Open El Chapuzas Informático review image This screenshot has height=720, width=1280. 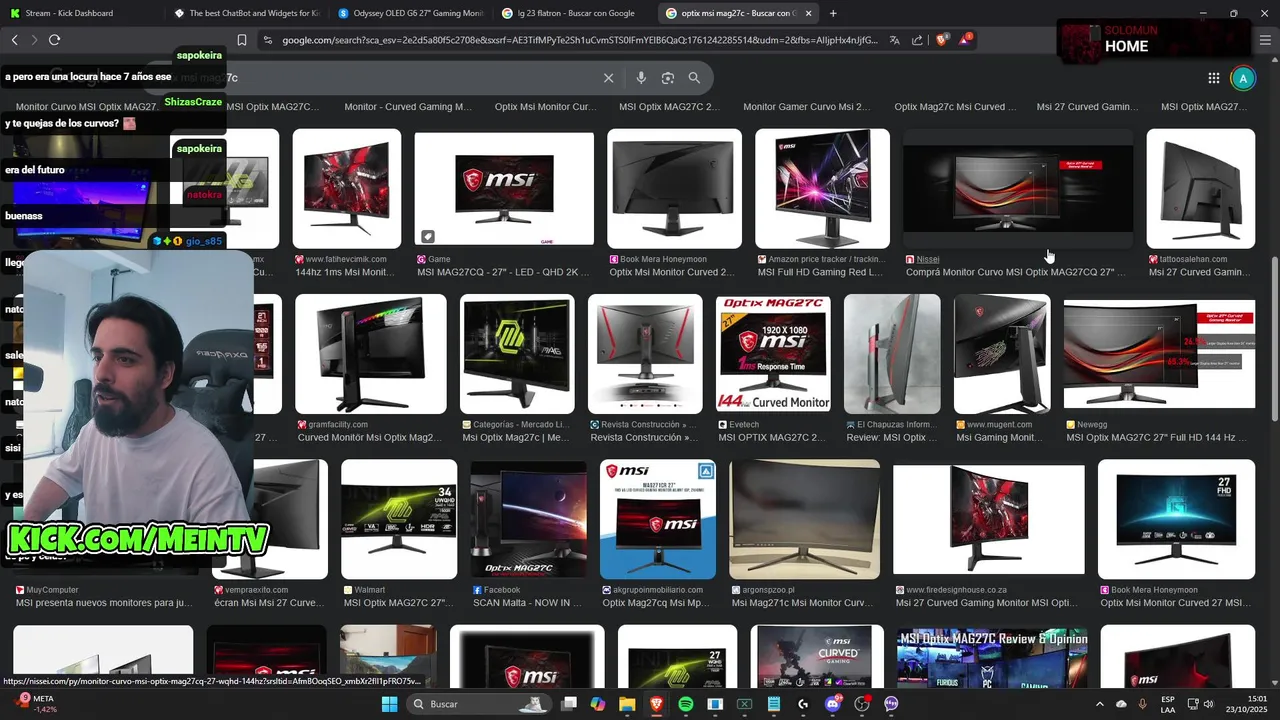coord(892,354)
